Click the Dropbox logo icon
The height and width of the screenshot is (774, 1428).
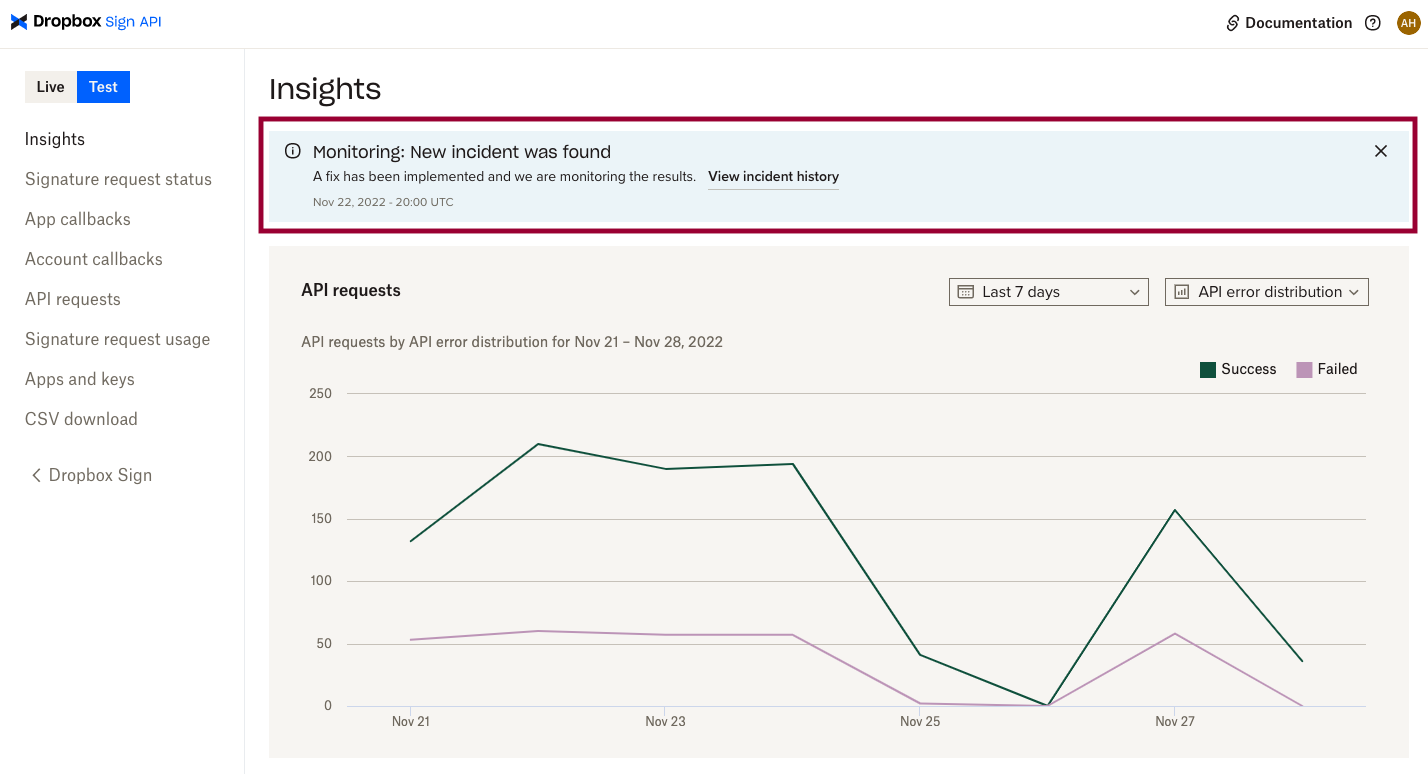[18, 22]
